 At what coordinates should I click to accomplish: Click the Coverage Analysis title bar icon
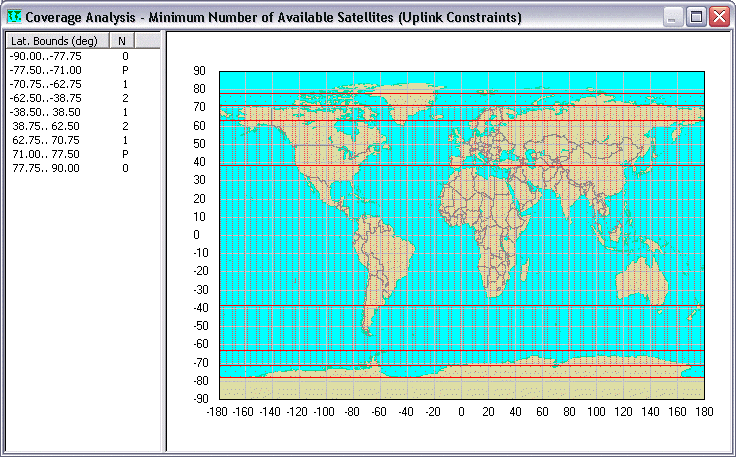click(13, 17)
